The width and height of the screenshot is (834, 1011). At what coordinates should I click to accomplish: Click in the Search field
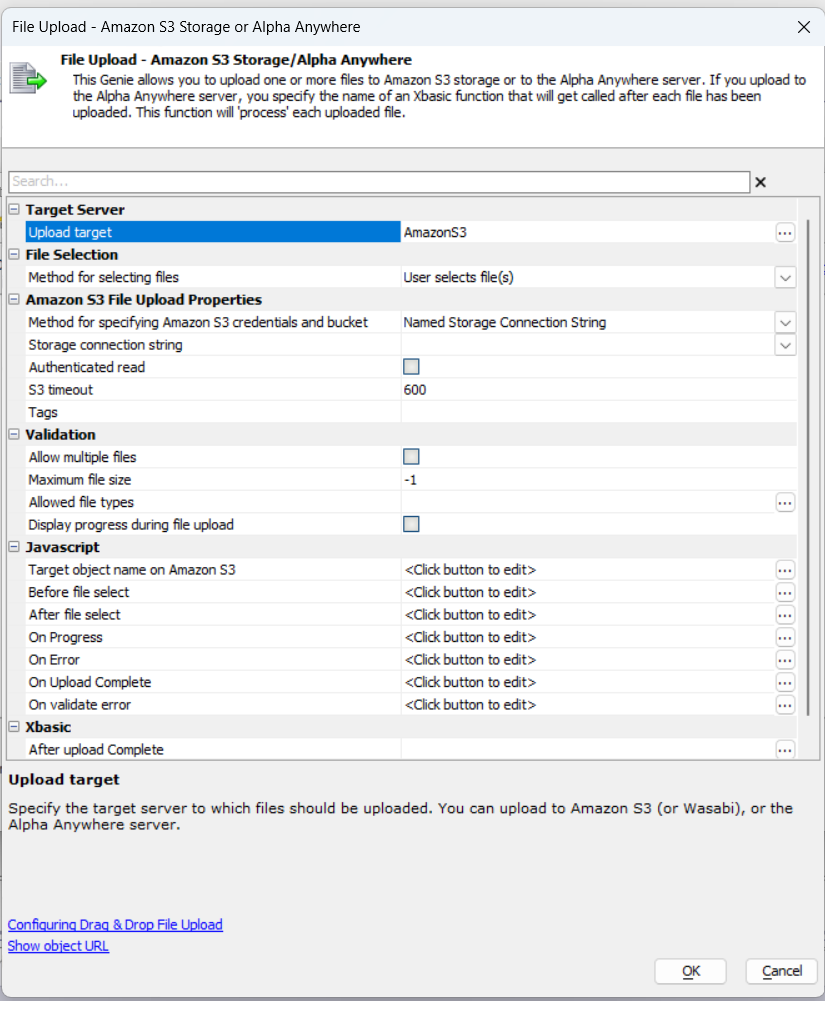379,182
